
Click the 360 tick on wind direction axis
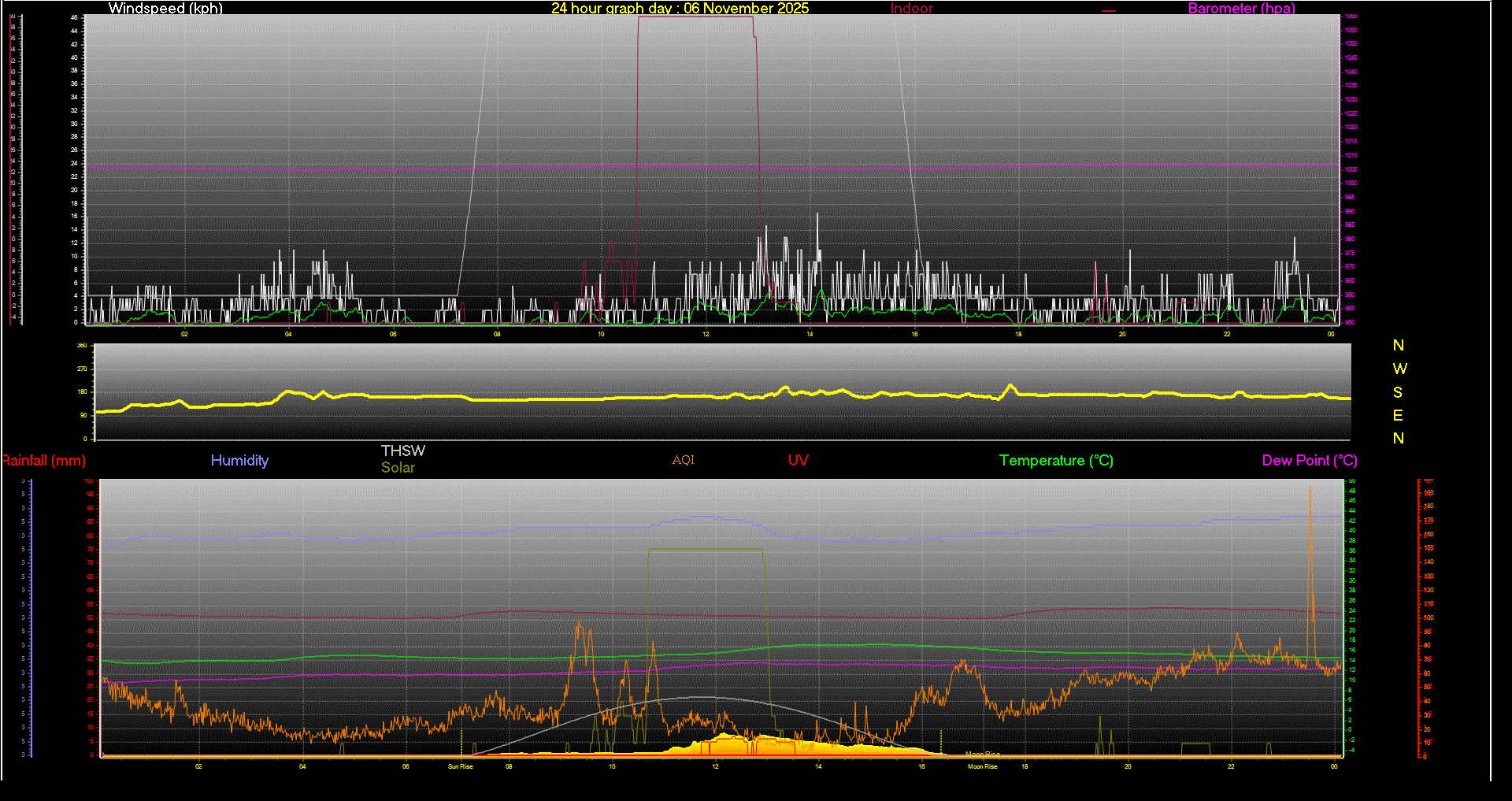point(82,346)
